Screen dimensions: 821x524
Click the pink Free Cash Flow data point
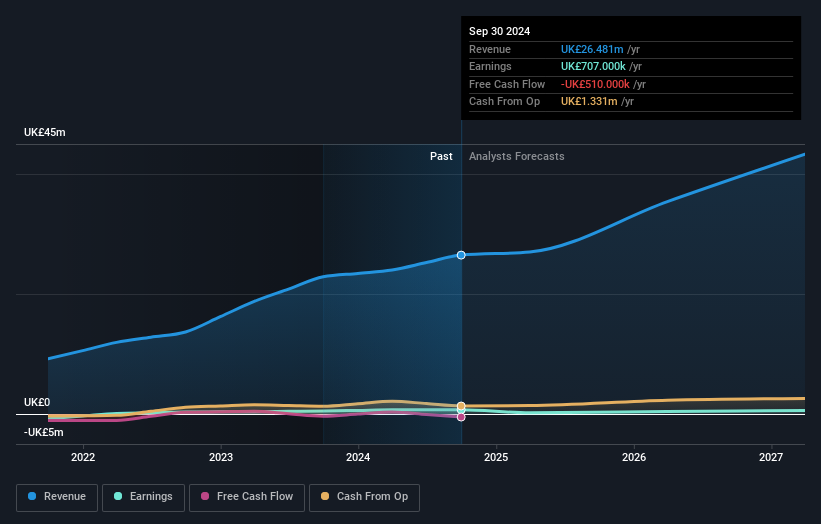(x=461, y=417)
